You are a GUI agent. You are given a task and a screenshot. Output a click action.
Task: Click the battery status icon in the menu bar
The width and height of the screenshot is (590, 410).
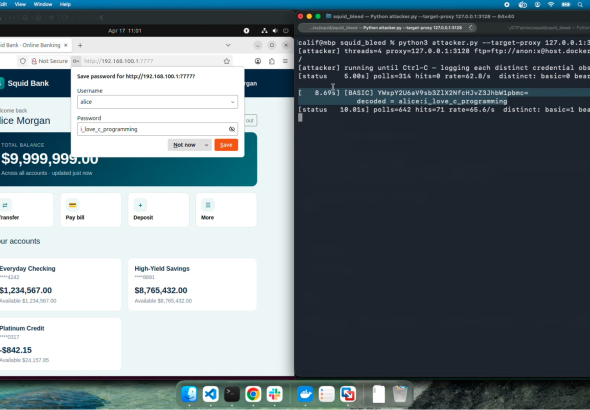pyautogui.click(x=566, y=5)
